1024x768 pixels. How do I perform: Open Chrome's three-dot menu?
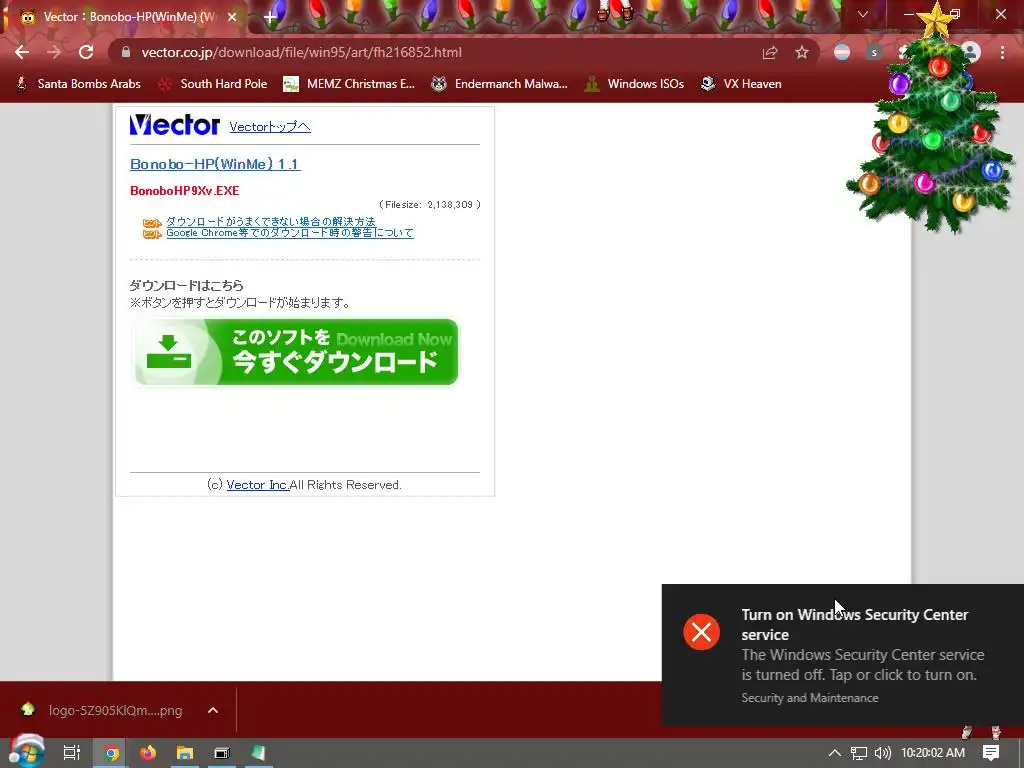click(1002, 52)
